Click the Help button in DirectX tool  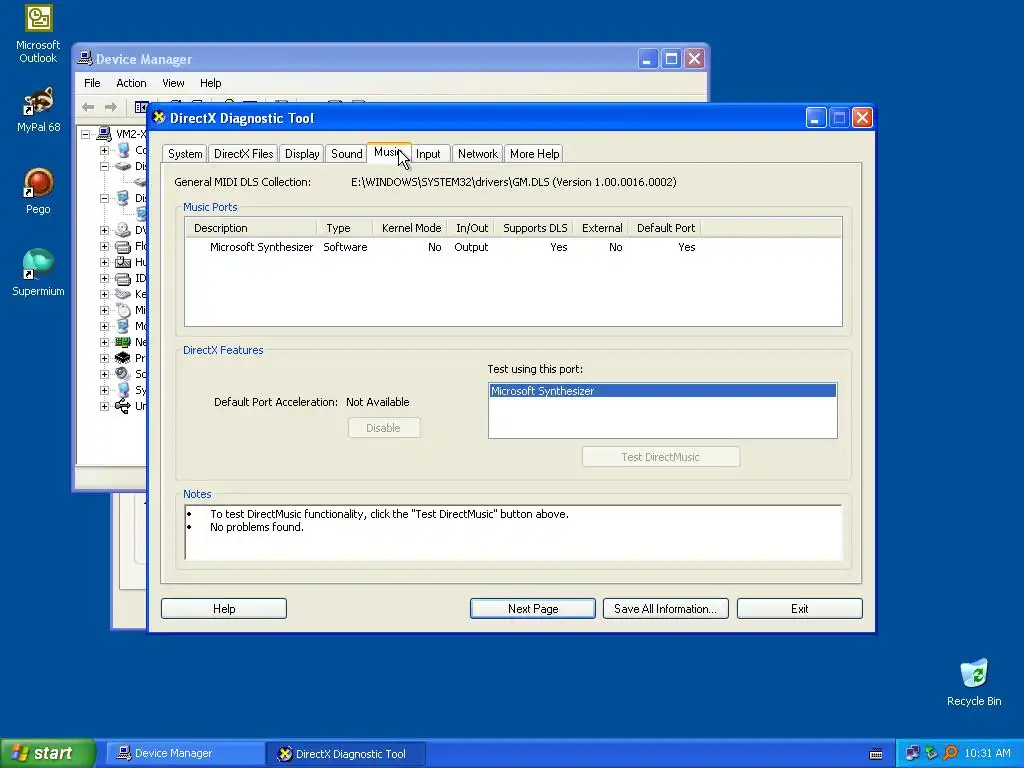(224, 609)
